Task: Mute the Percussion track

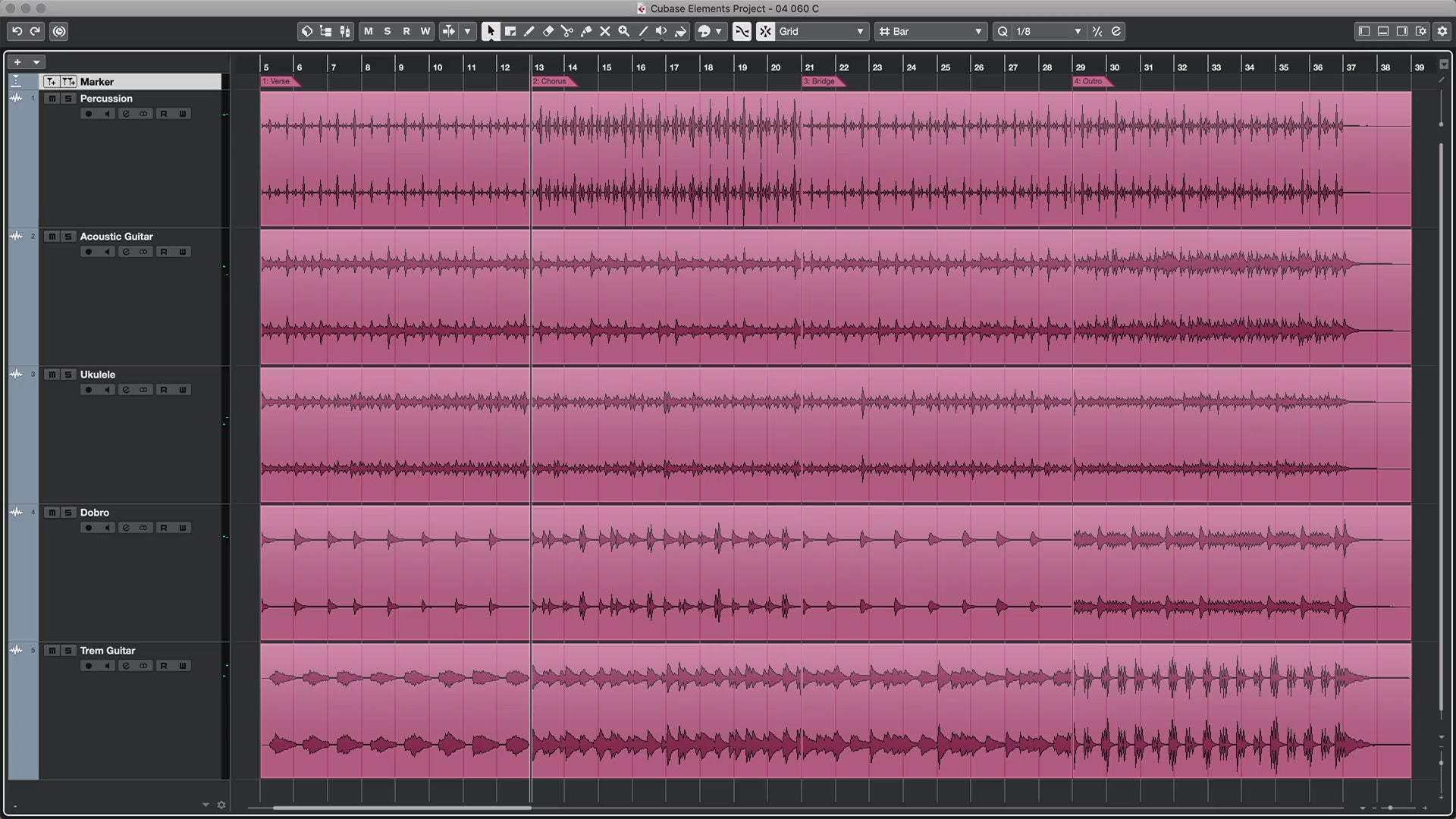Action: click(x=52, y=99)
